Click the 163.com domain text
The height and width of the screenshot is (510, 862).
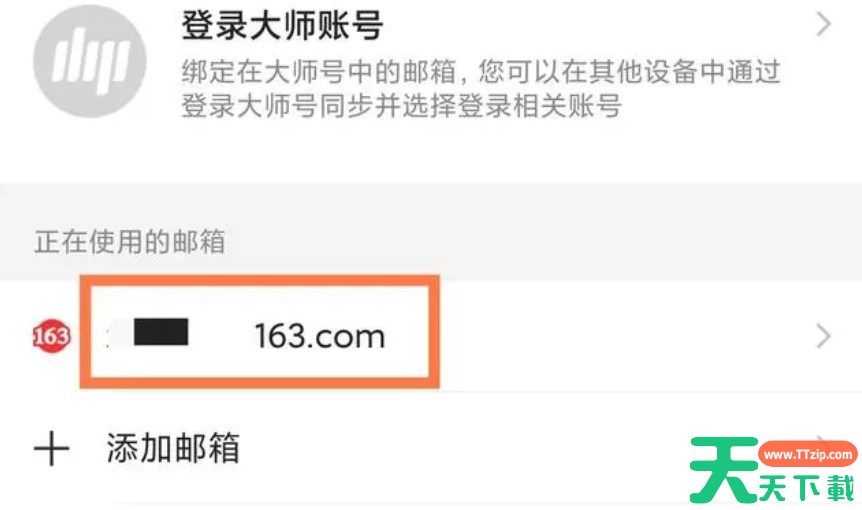tap(320, 336)
